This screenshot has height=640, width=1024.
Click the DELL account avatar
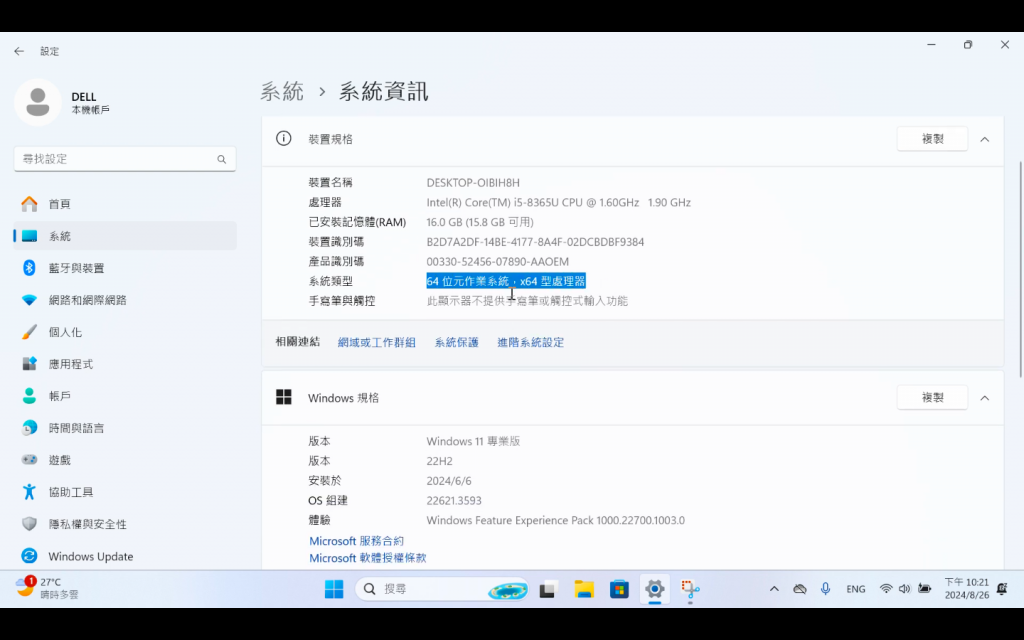(38, 102)
